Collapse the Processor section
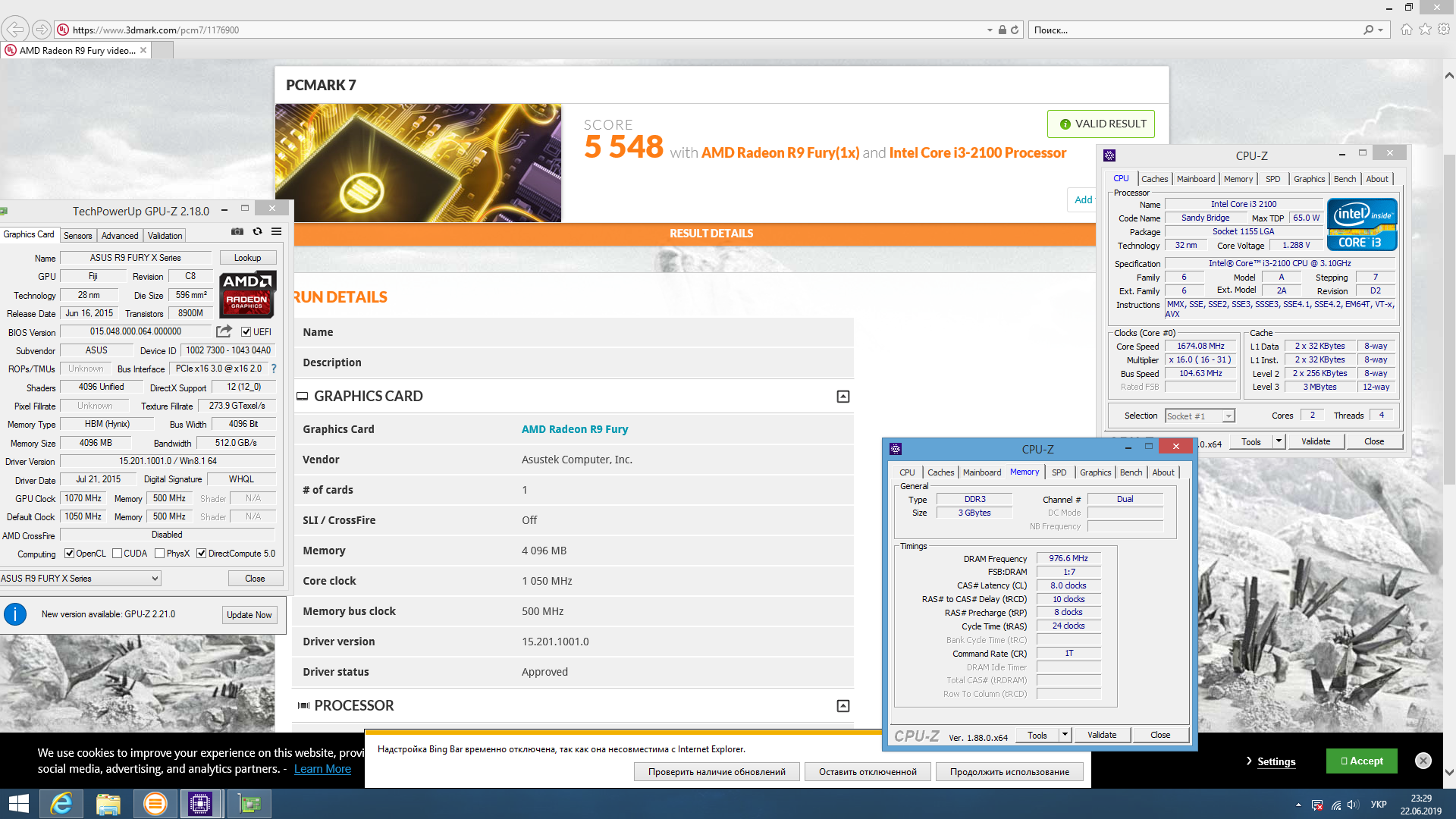 [843, 706]
